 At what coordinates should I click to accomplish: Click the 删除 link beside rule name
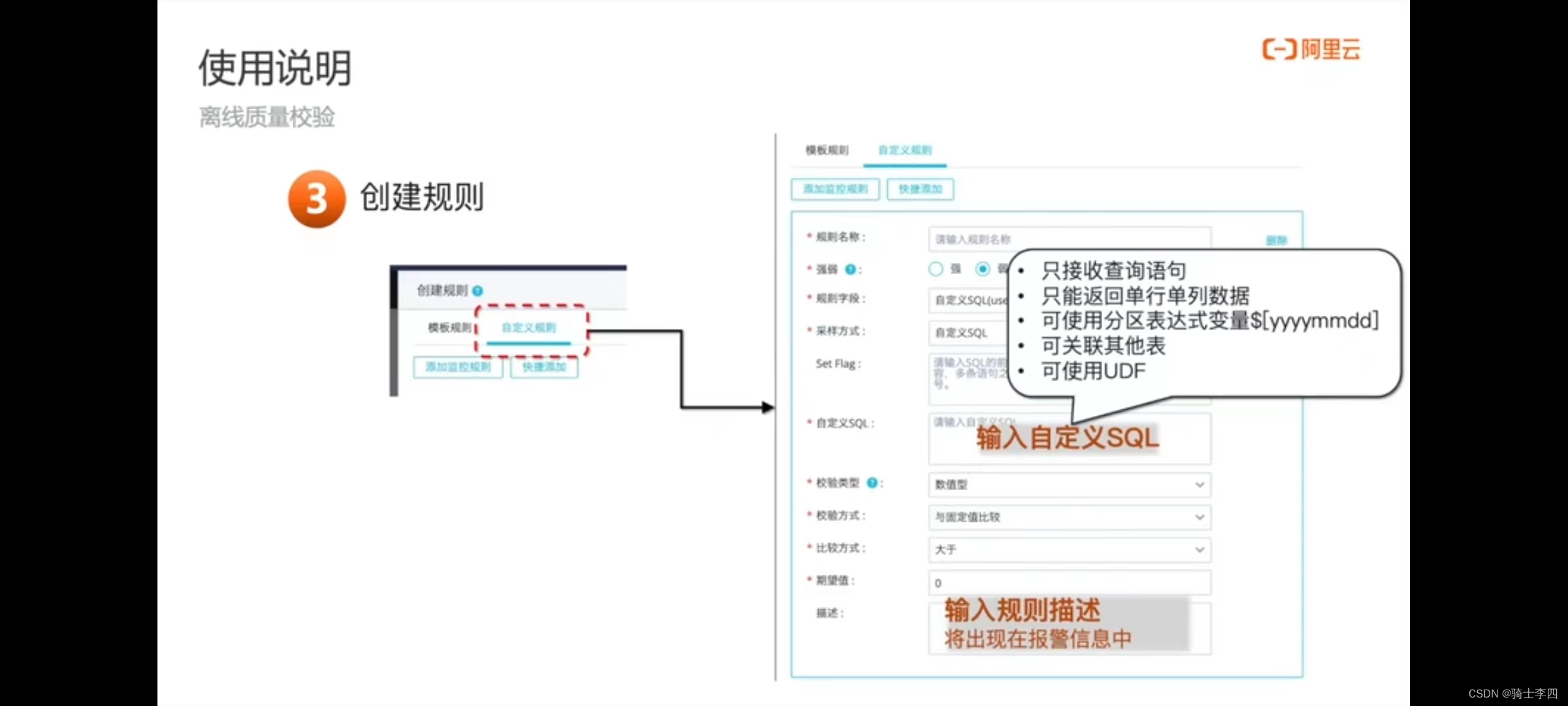[1276, 241]
